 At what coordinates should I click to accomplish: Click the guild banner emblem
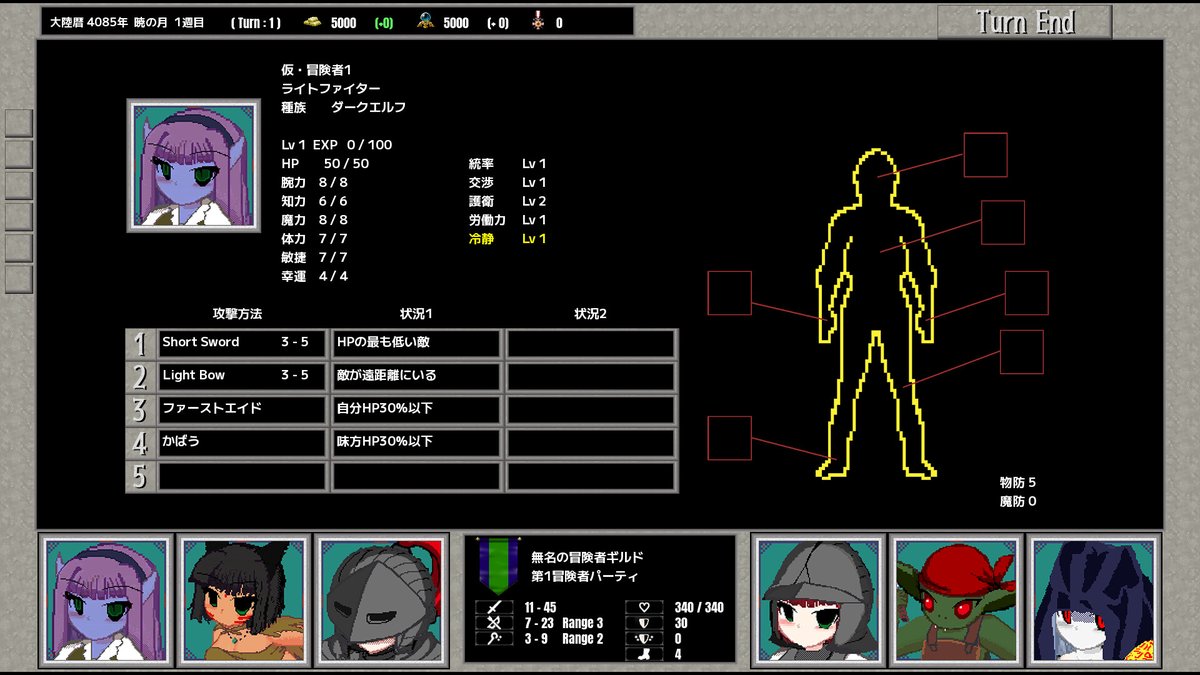click(498, 566)
